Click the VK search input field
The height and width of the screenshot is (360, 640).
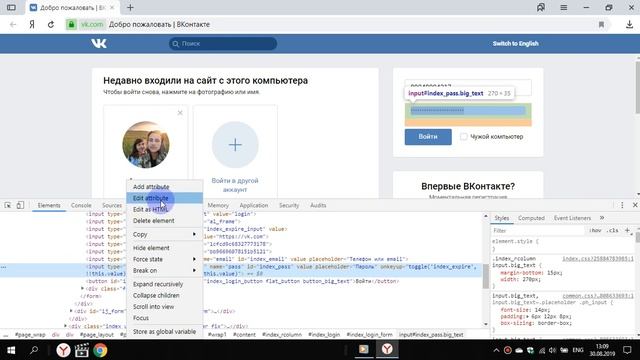coord(223,44)
